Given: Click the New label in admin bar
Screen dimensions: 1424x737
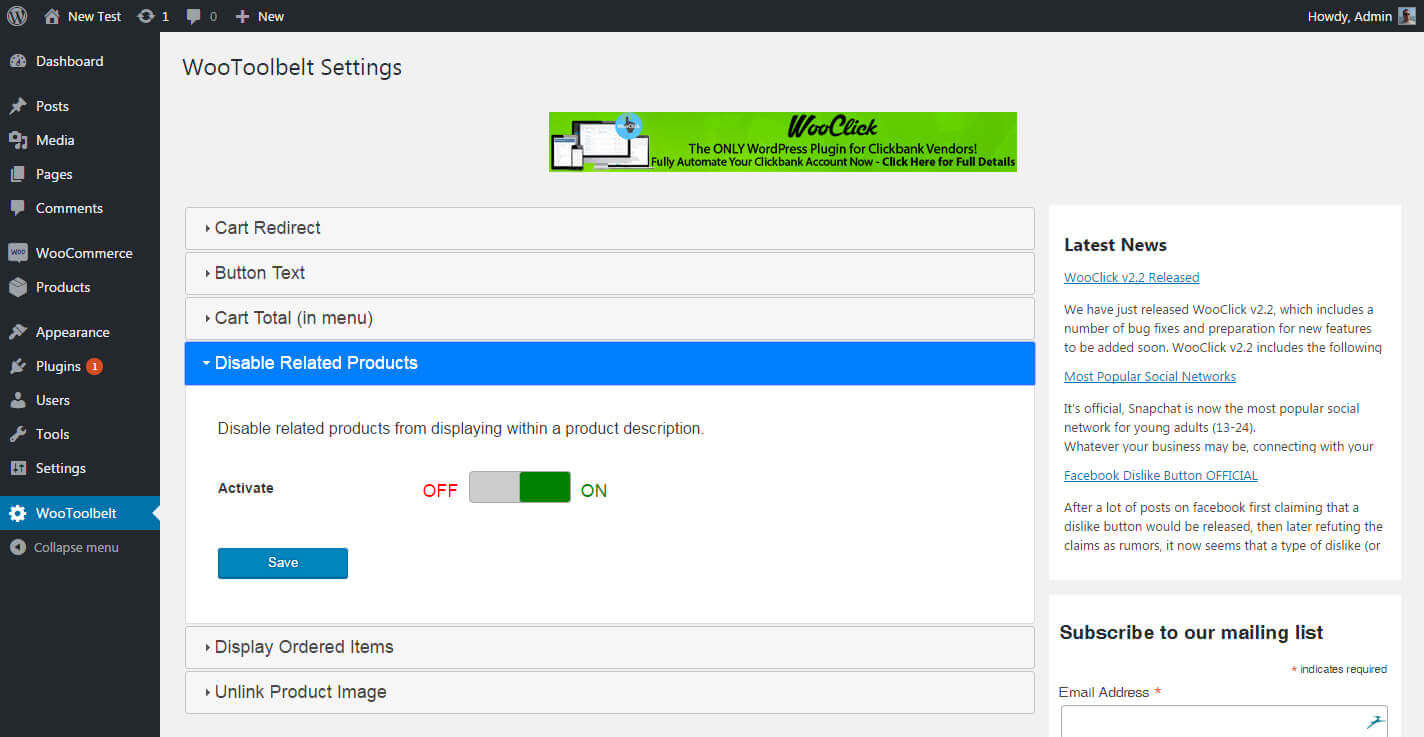Looking at the screenshot, I should tap(271, 16).
